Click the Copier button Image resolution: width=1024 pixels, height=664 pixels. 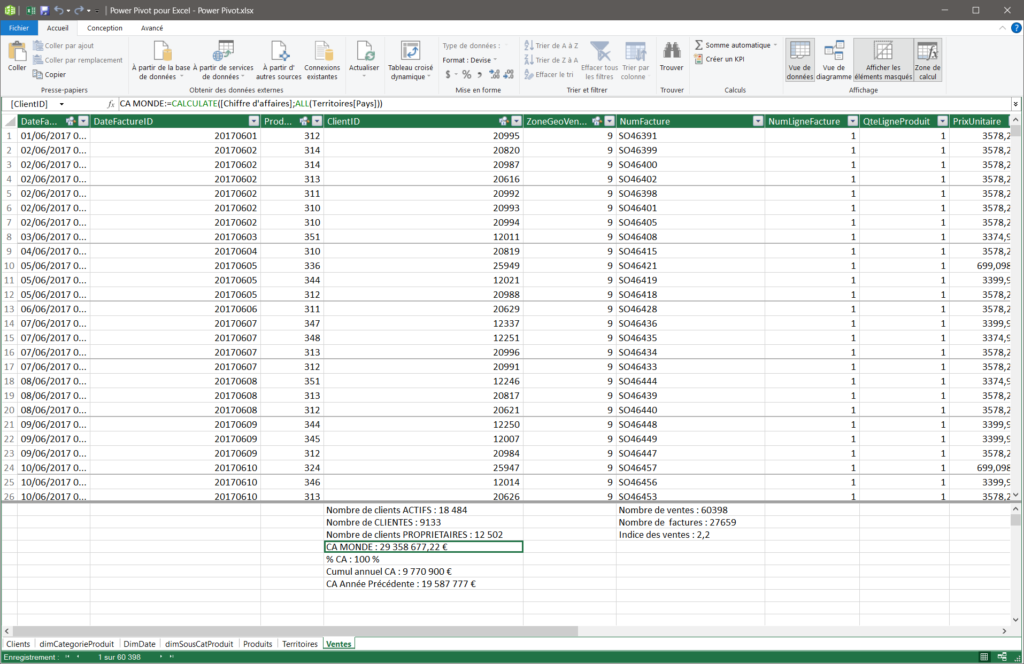click(x=50, y=74)
